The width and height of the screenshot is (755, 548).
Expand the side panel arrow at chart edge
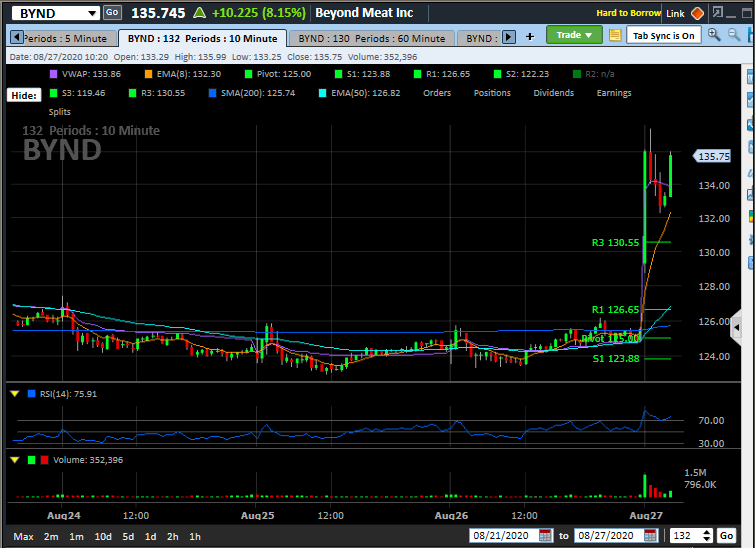point(736,328)
